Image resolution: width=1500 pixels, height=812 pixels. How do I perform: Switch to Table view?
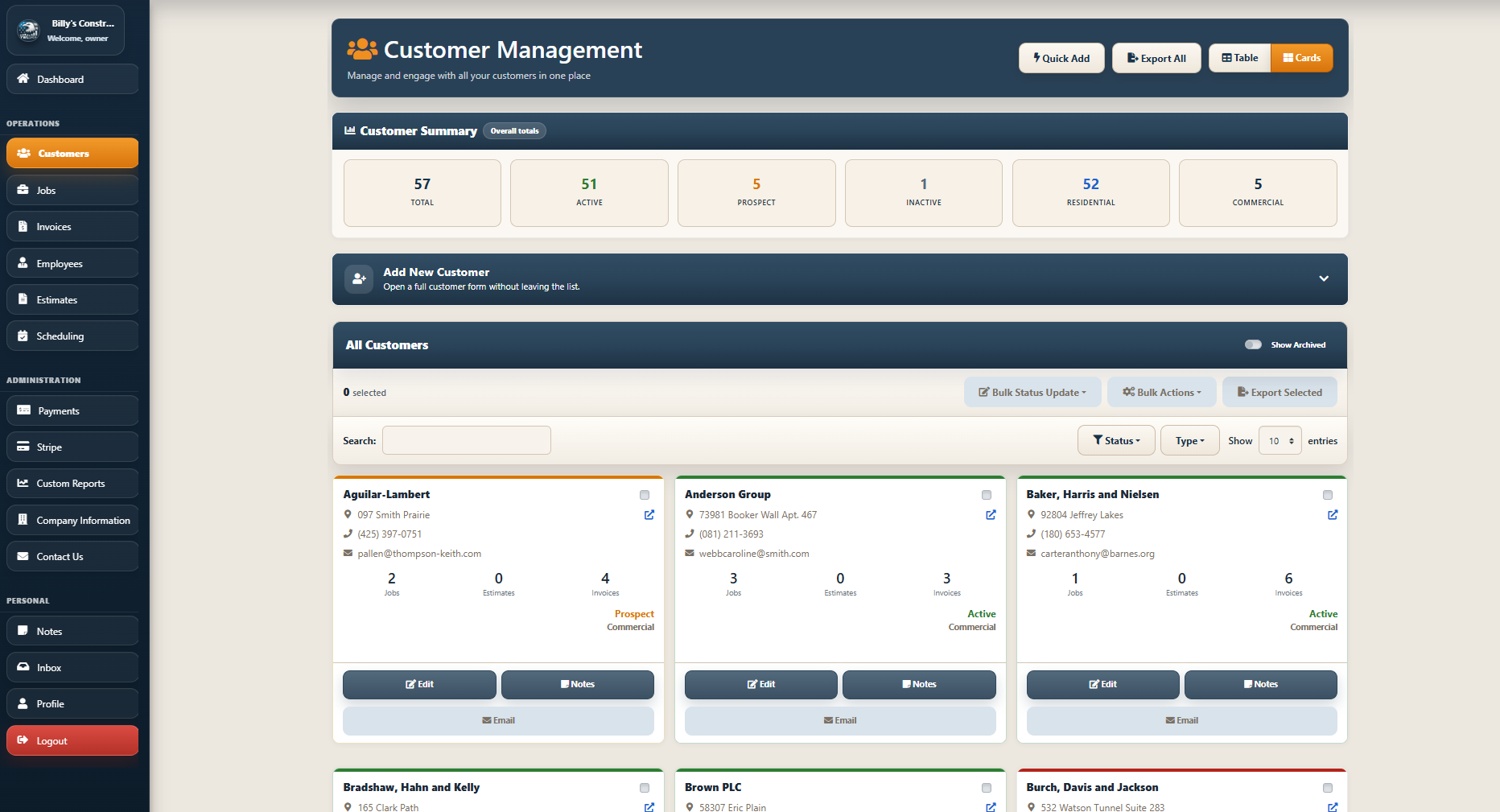1239,57
